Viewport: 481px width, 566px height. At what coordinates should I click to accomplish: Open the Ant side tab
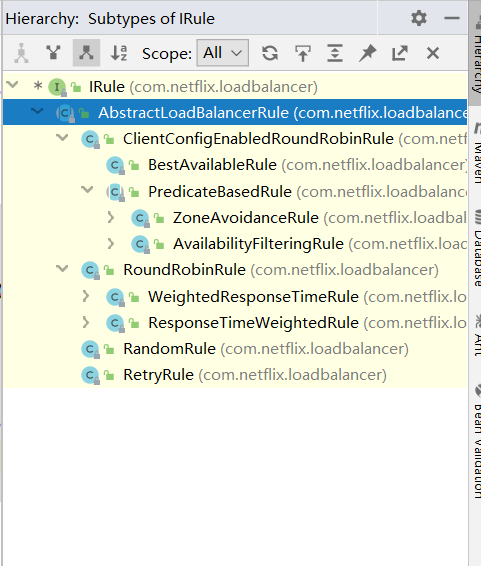click(477, 336)
